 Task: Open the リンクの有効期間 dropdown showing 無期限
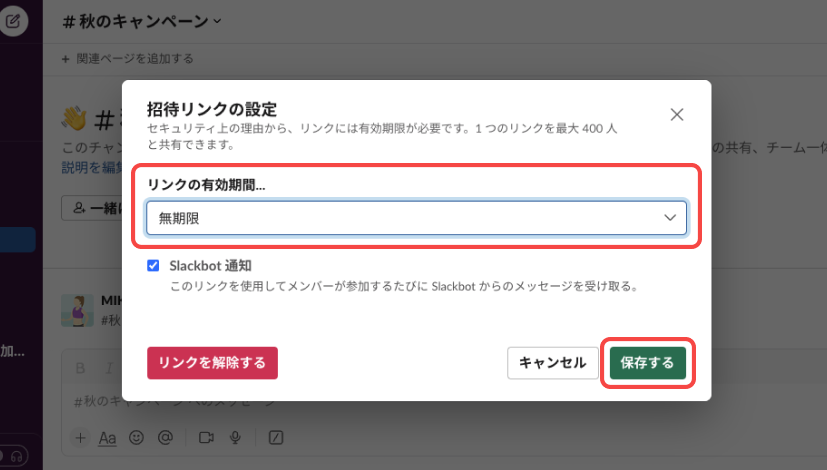(416, 218)
